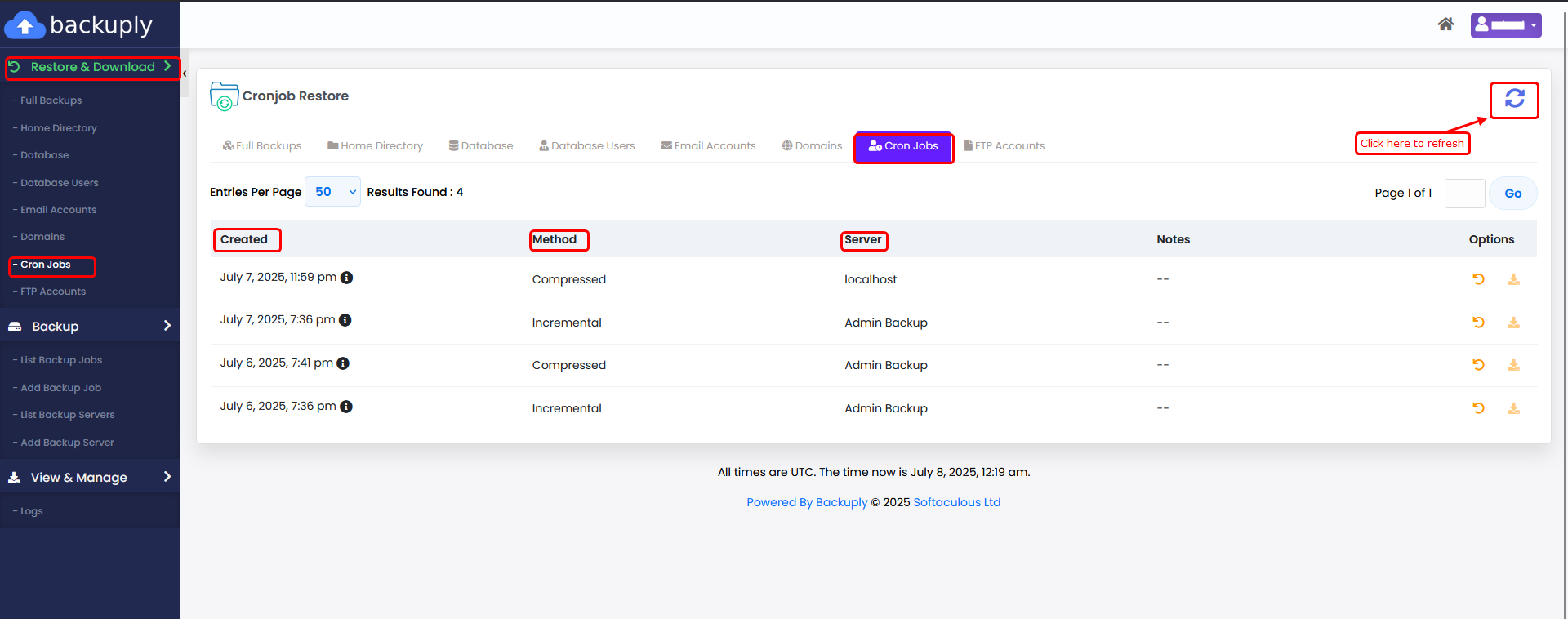Open Add Backup Job in sidebar
The height and width of the screenshot is (619, 1568).
pyautogui.click(x=60, y=388)
